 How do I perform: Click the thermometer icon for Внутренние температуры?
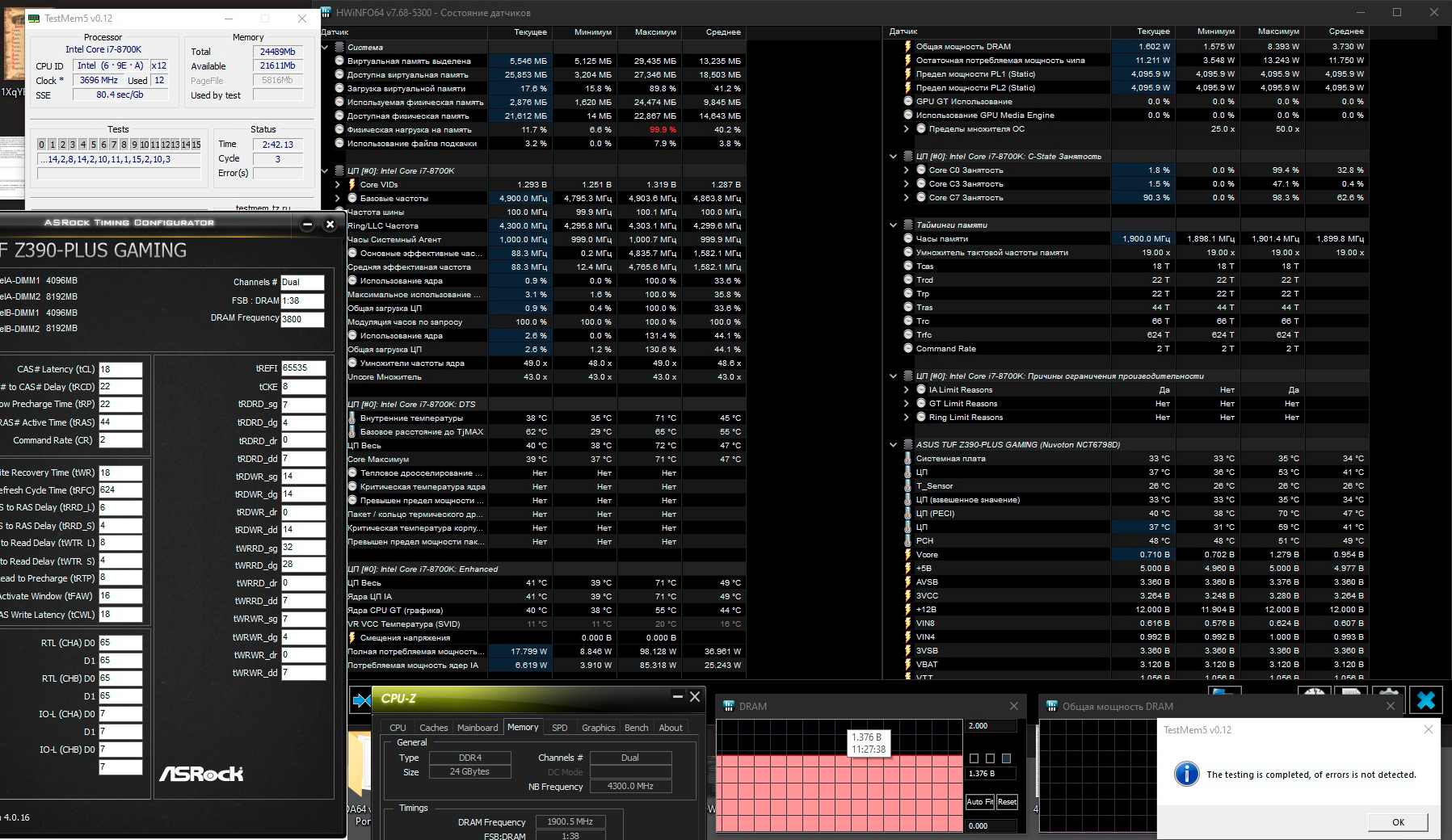351,418
